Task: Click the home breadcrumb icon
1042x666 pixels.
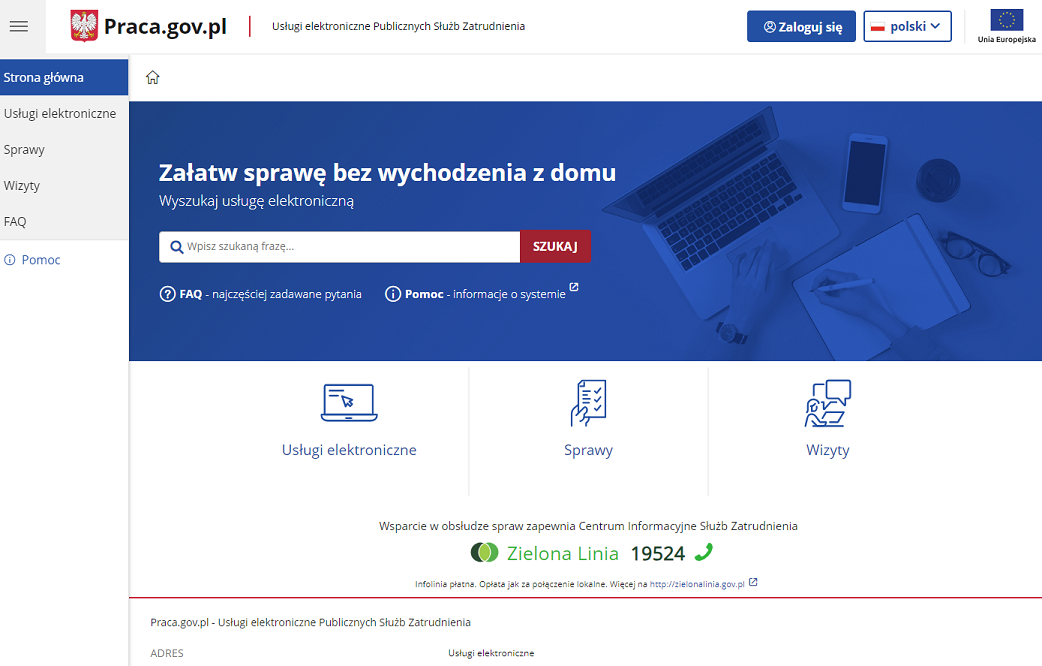Action: (153, 77)
